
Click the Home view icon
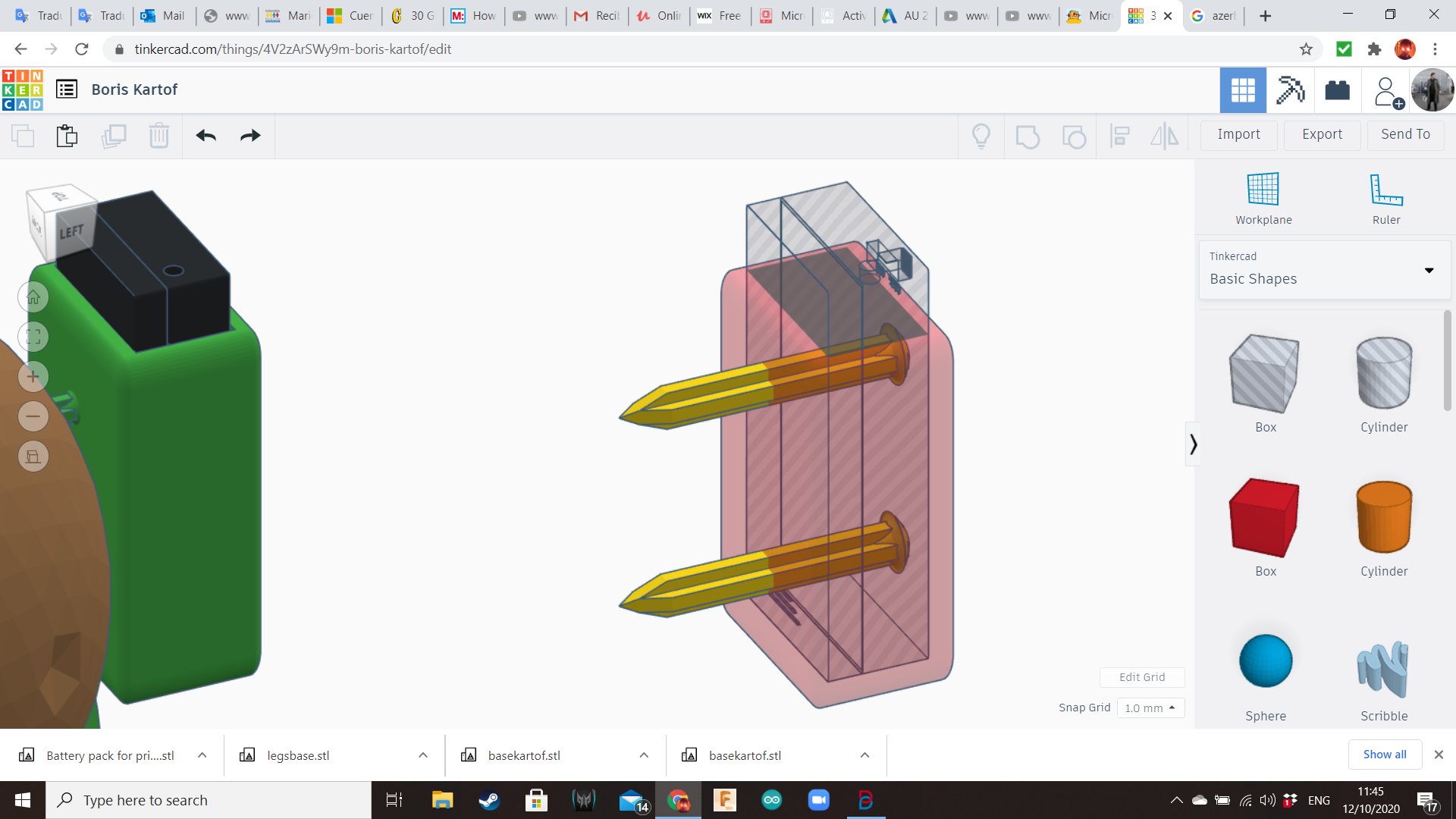(x=33, y=297)
